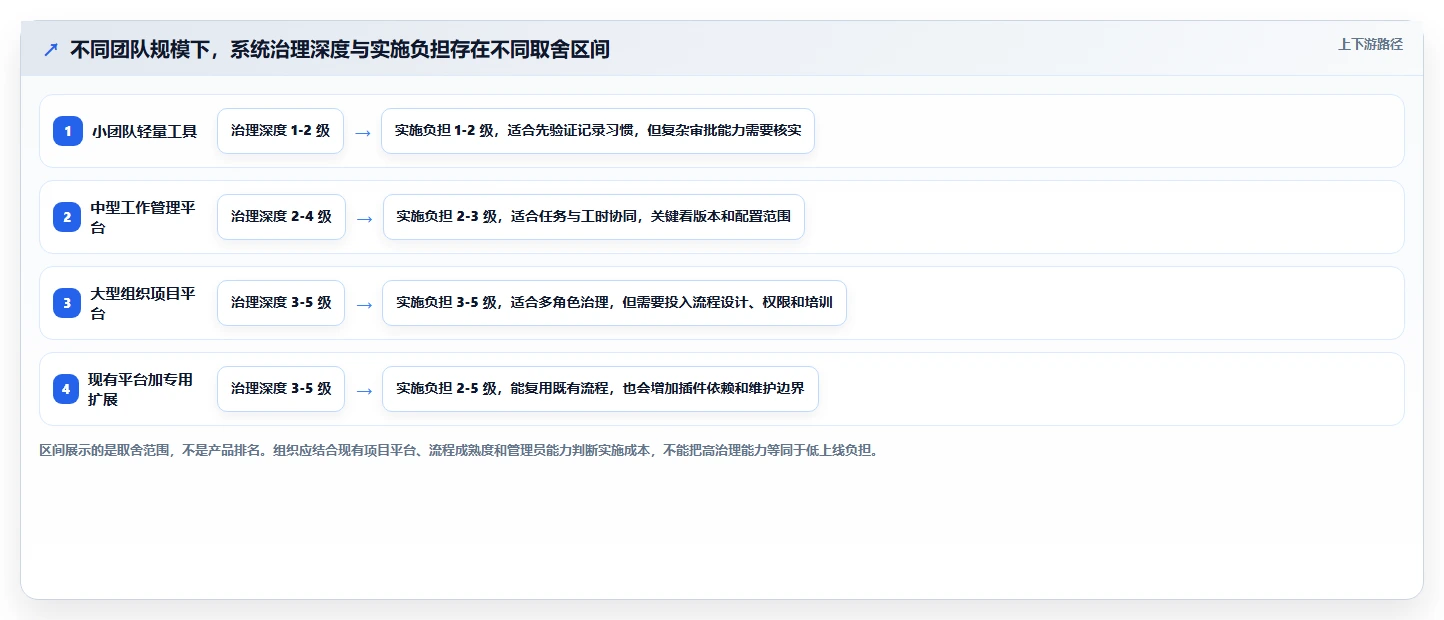Select the number 3 badge

click(68, 303)
